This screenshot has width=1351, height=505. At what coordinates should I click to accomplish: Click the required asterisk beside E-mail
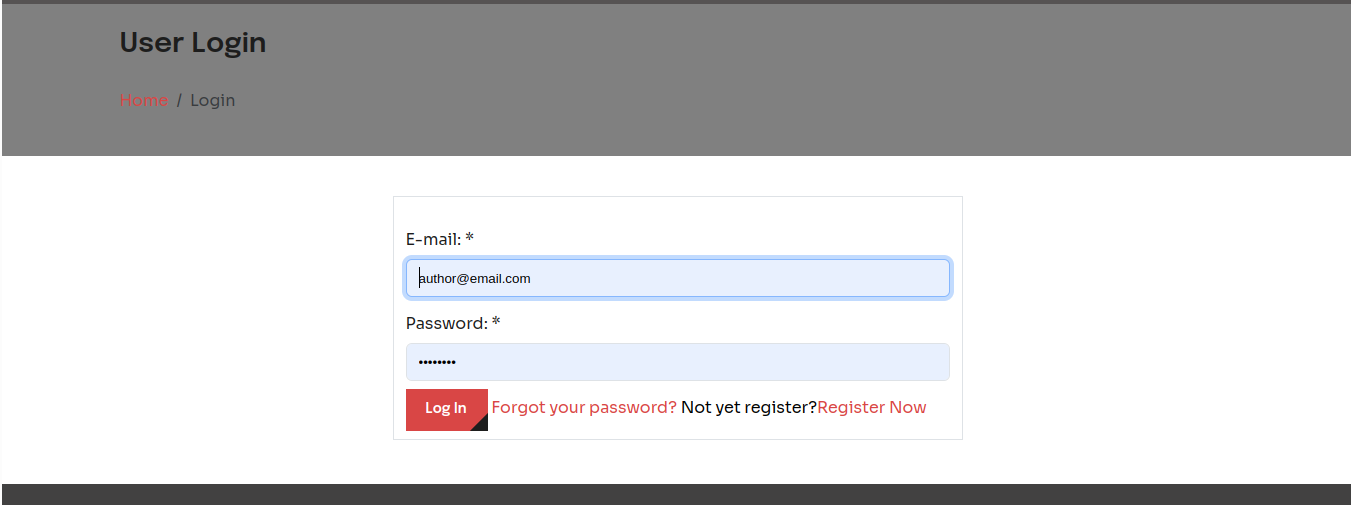tap(470, 238)
